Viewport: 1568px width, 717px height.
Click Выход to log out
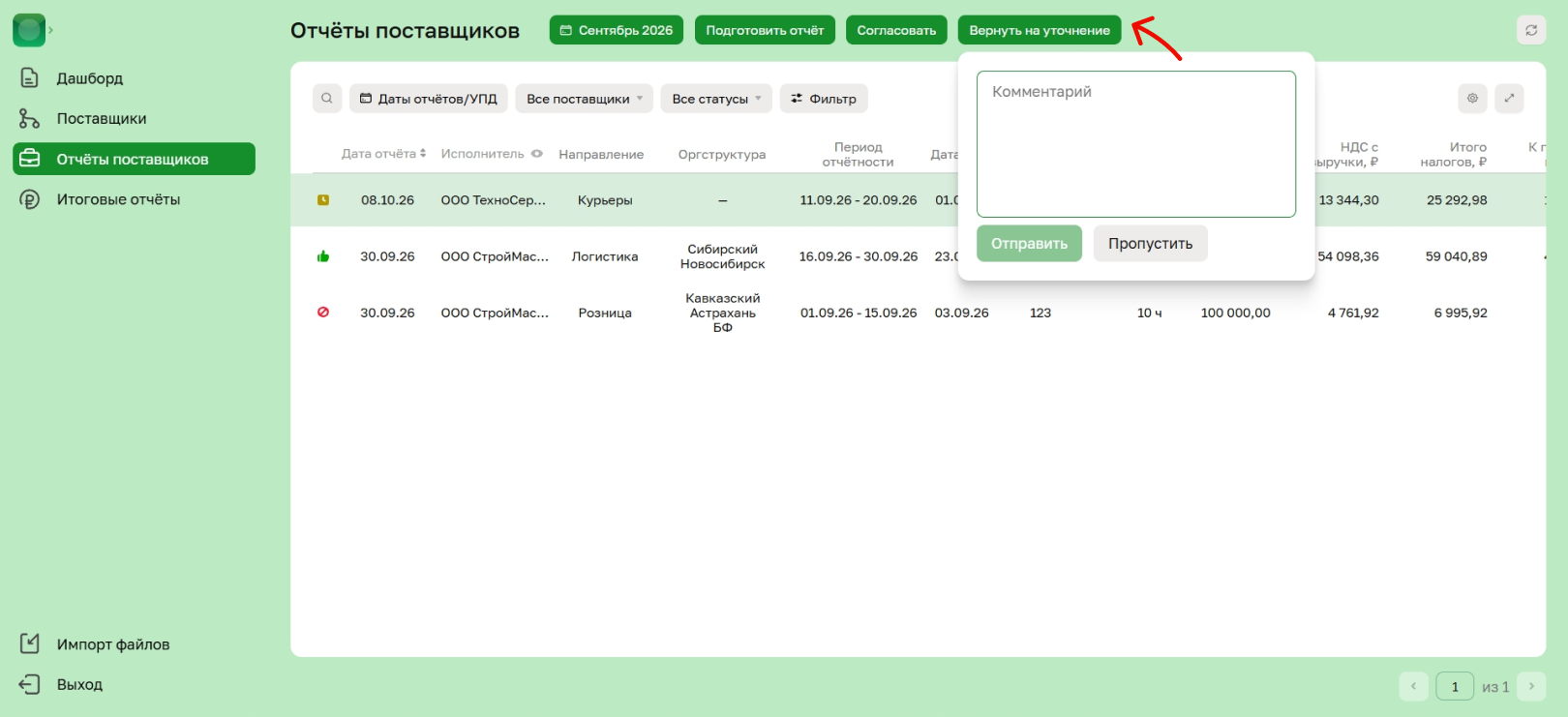[x=79, y=685]
